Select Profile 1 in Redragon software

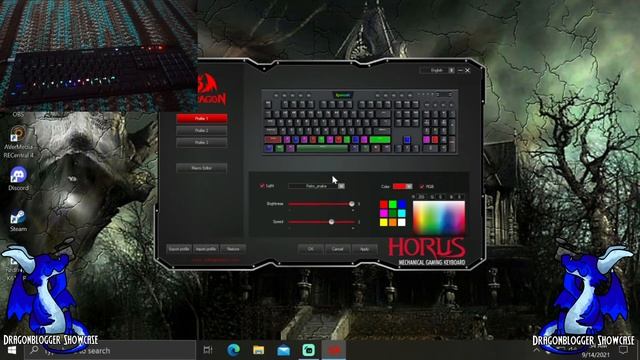(202, 118)
